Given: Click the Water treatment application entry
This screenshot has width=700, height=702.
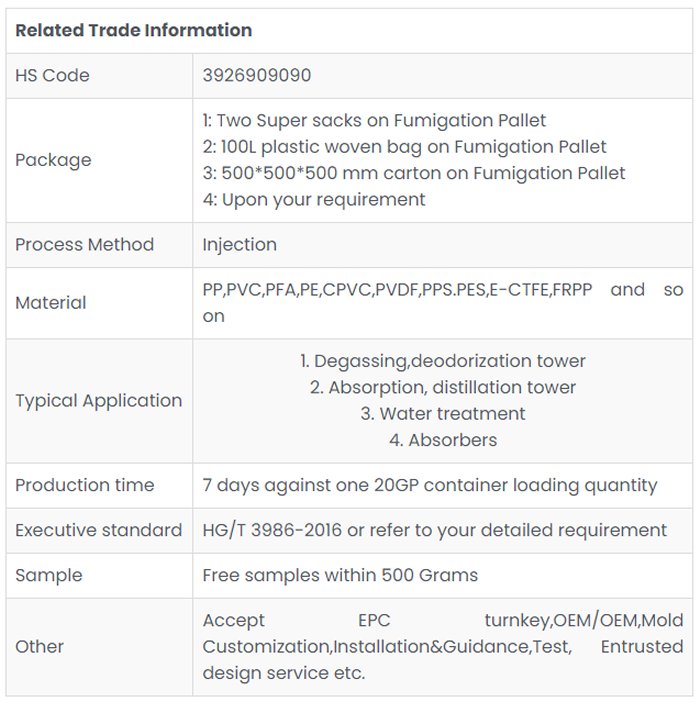Looking at the screenshot, I should (x=443, y=413).
